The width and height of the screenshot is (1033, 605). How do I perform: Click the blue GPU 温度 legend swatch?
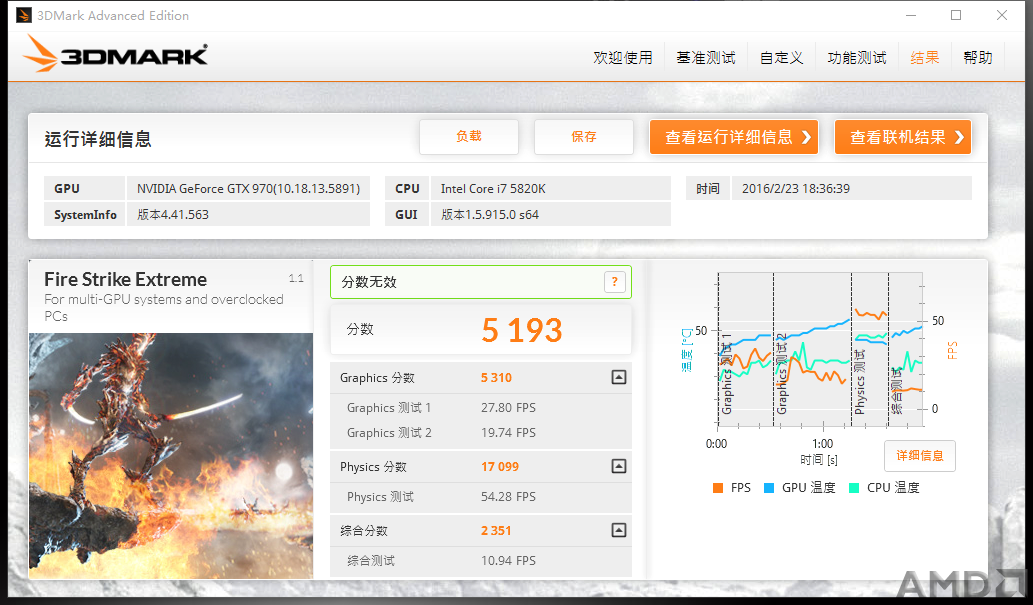769,488
